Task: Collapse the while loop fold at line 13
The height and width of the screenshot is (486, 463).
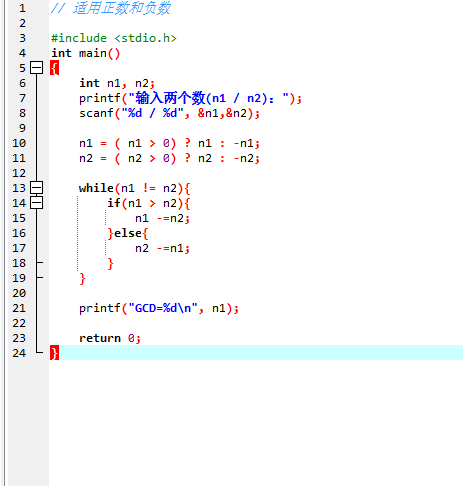Action: (36, 188)
